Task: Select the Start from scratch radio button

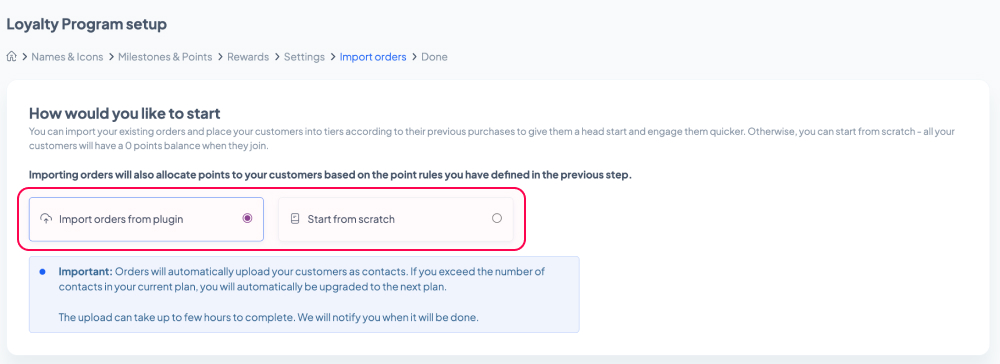Action: click(x=497, y=218)
